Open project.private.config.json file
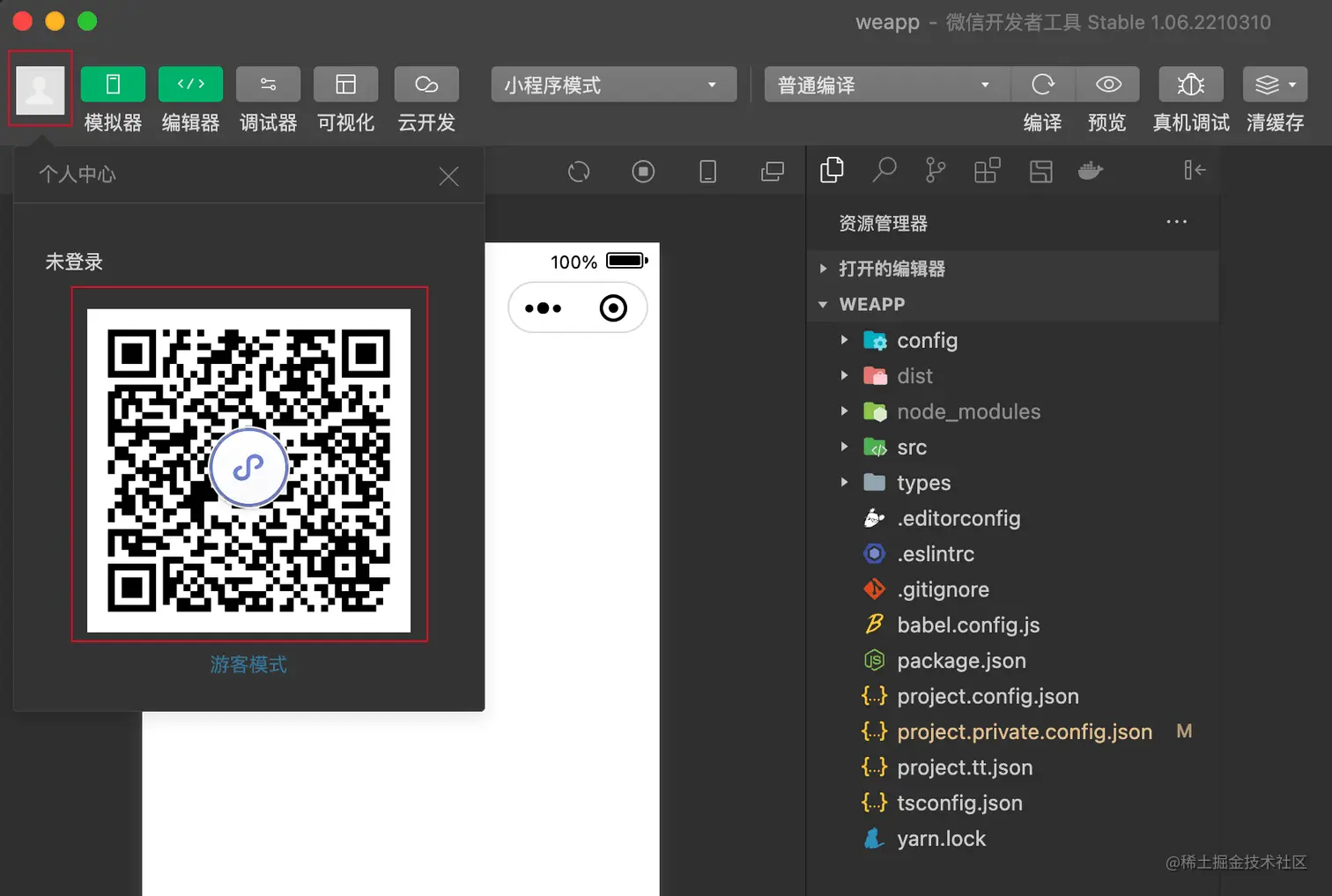This screenshot has height=896, width=1332. (x=1013, y=732)
